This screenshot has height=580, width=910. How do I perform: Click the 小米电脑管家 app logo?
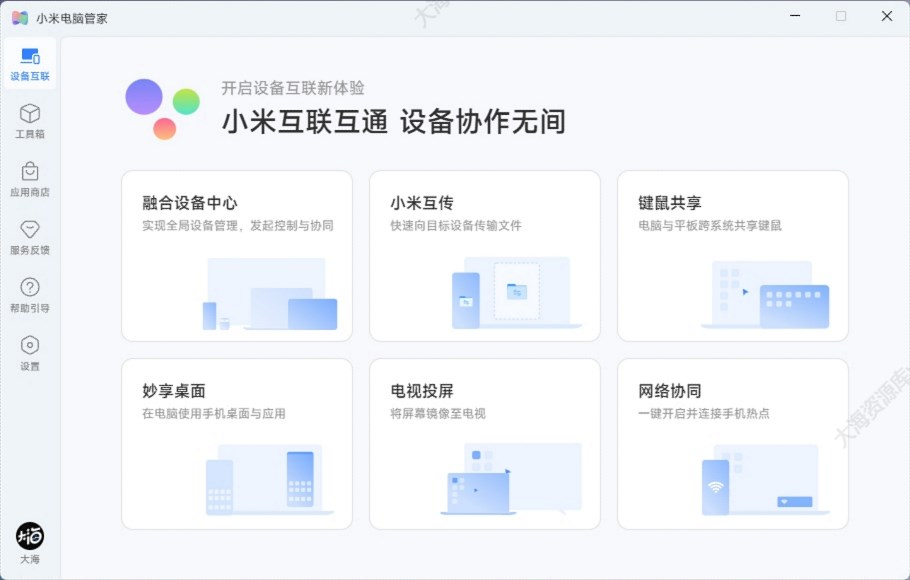coord(20,18)
